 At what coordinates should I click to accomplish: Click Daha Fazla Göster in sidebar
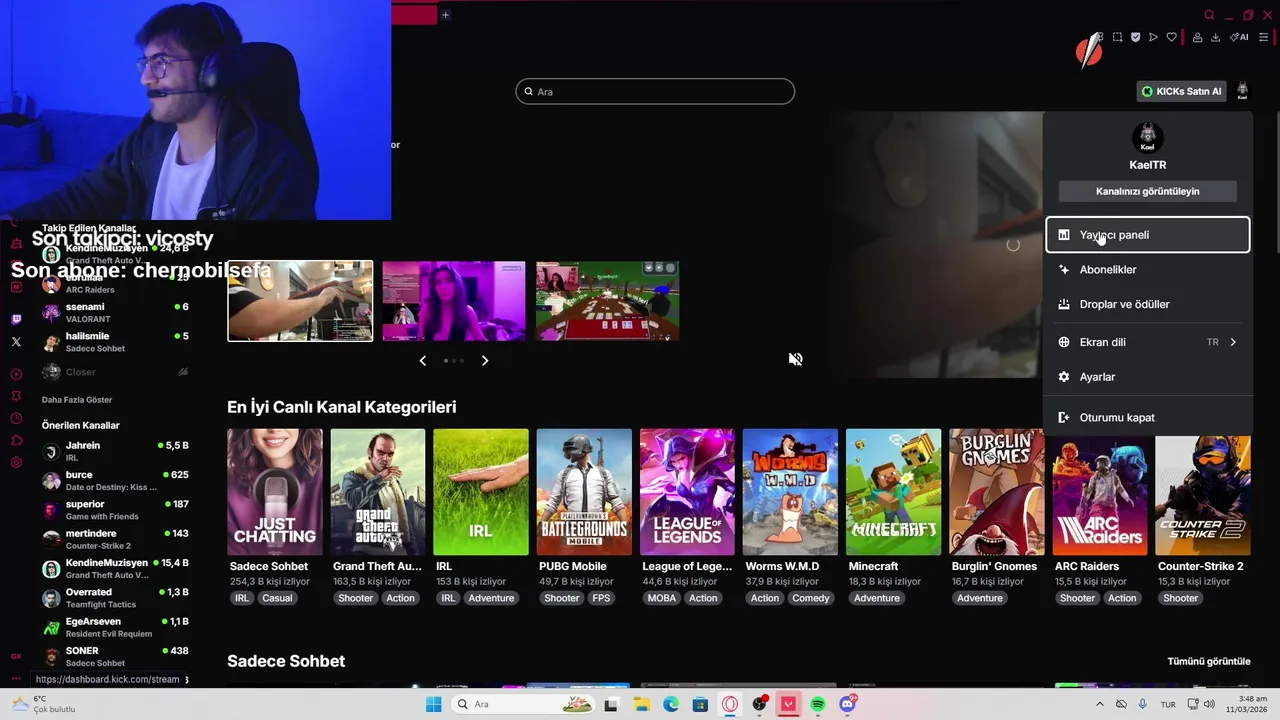tap(77, 400)
